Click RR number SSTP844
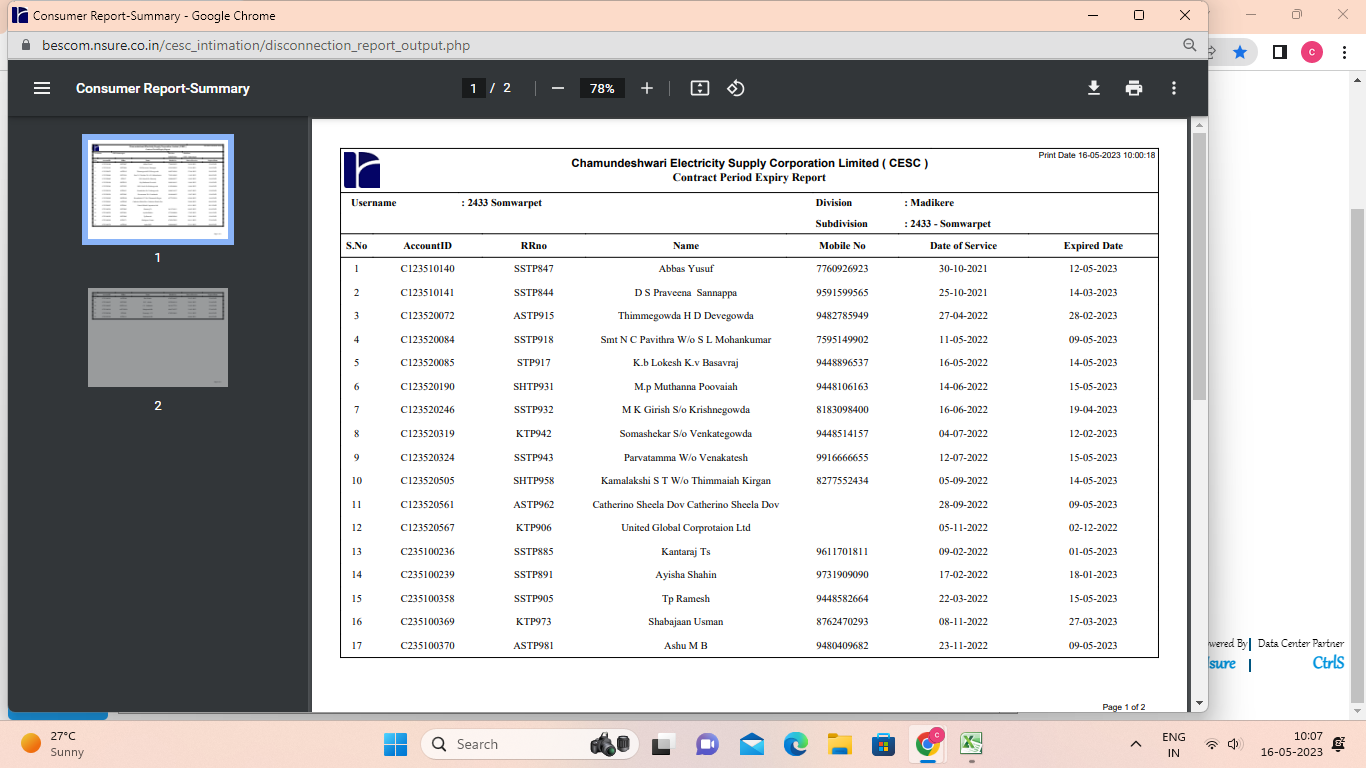 [534, 293]
